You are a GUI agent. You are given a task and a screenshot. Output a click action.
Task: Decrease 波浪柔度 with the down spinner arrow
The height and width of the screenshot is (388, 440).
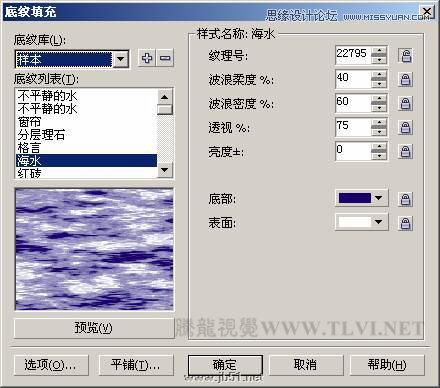coord(379,84)
